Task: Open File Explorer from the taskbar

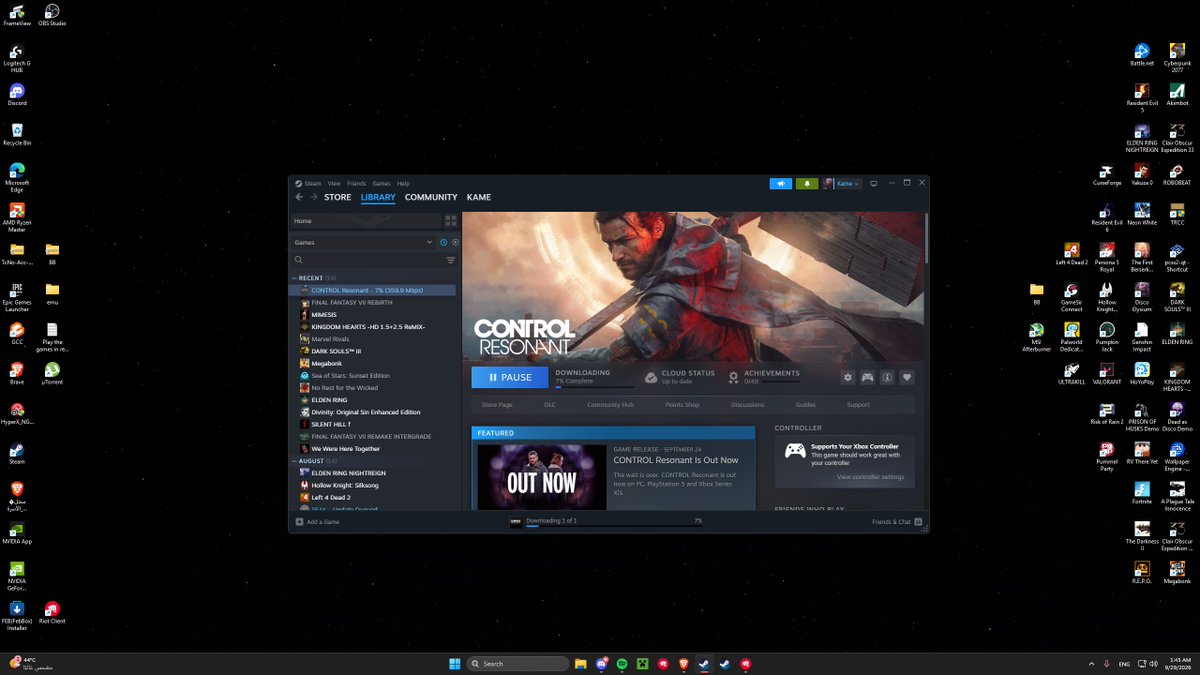Action: pyautogui.click(x=580, y=664)
